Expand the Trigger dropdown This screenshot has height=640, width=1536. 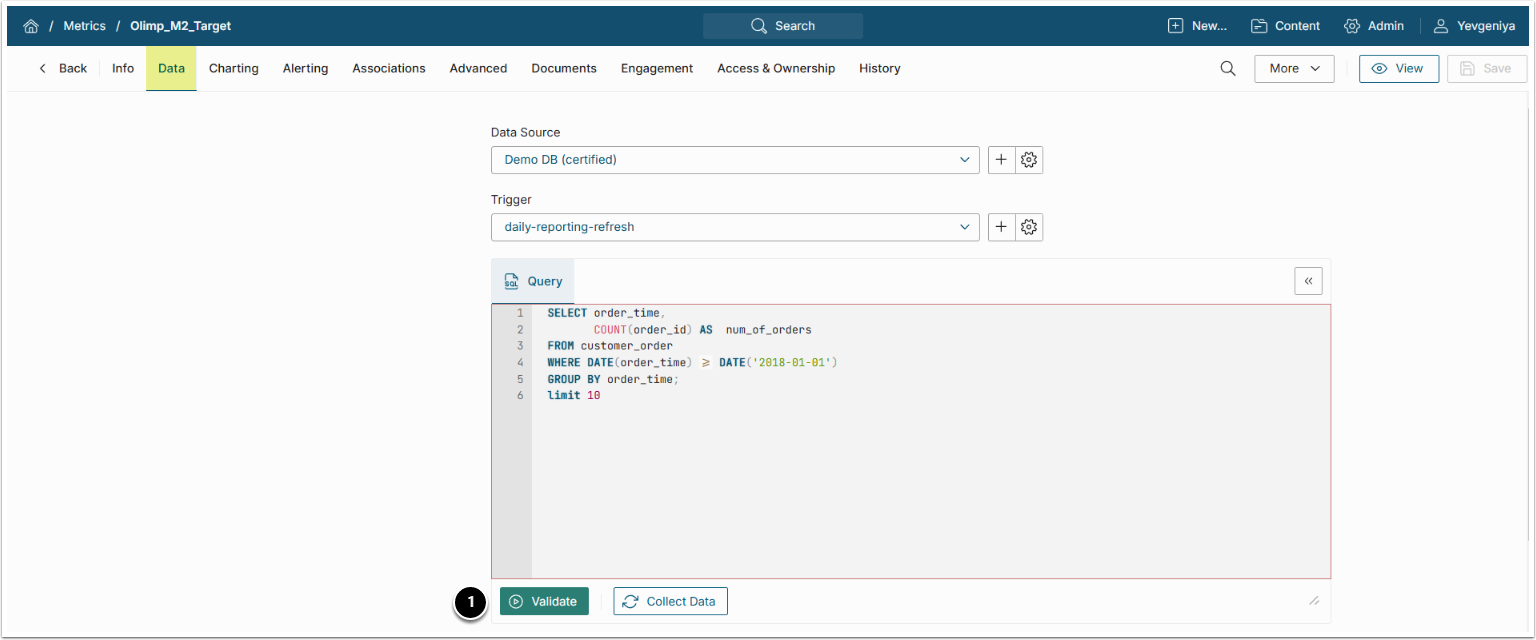[734, 227]
